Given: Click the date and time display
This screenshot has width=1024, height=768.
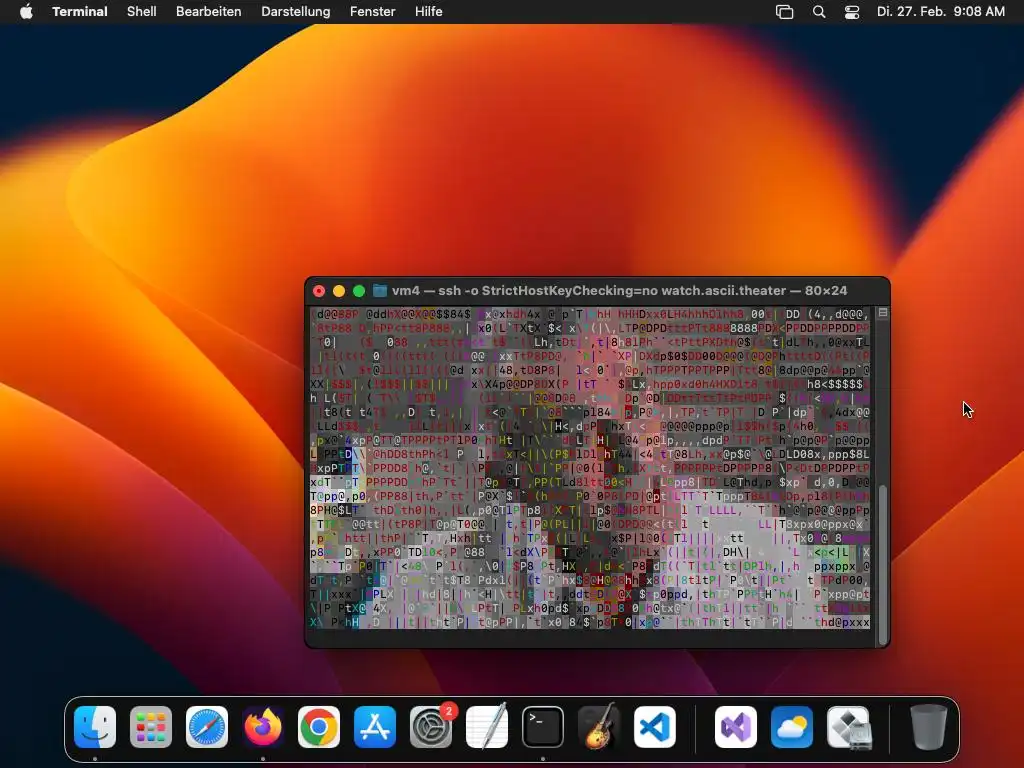Looking at the screenshot, I should 940,12.
